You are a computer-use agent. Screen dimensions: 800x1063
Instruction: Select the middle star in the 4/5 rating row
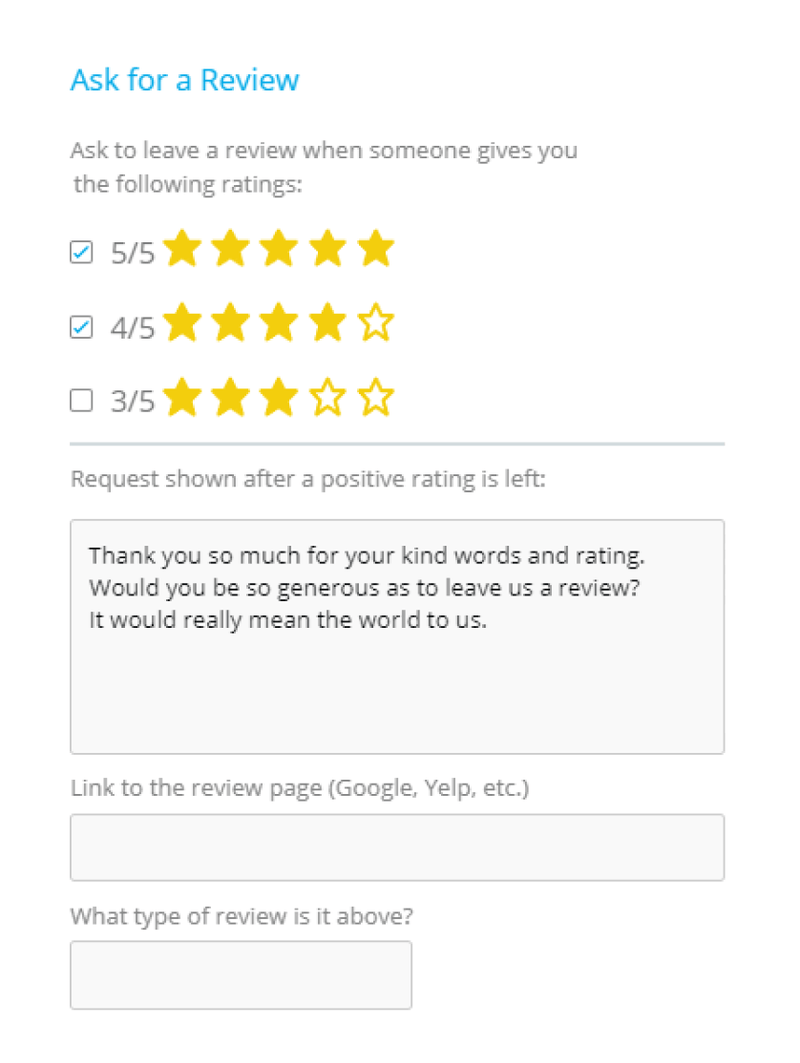point(279,323)
